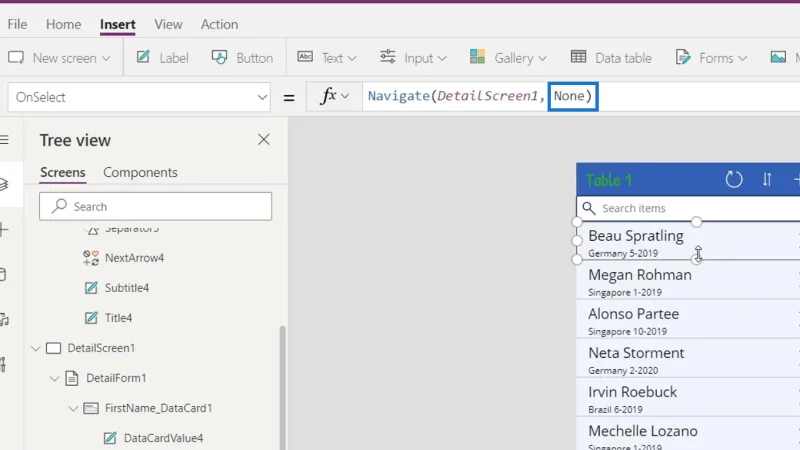Collapse the DetailScreen1 node
800x450 pixels.
point(36,348)
